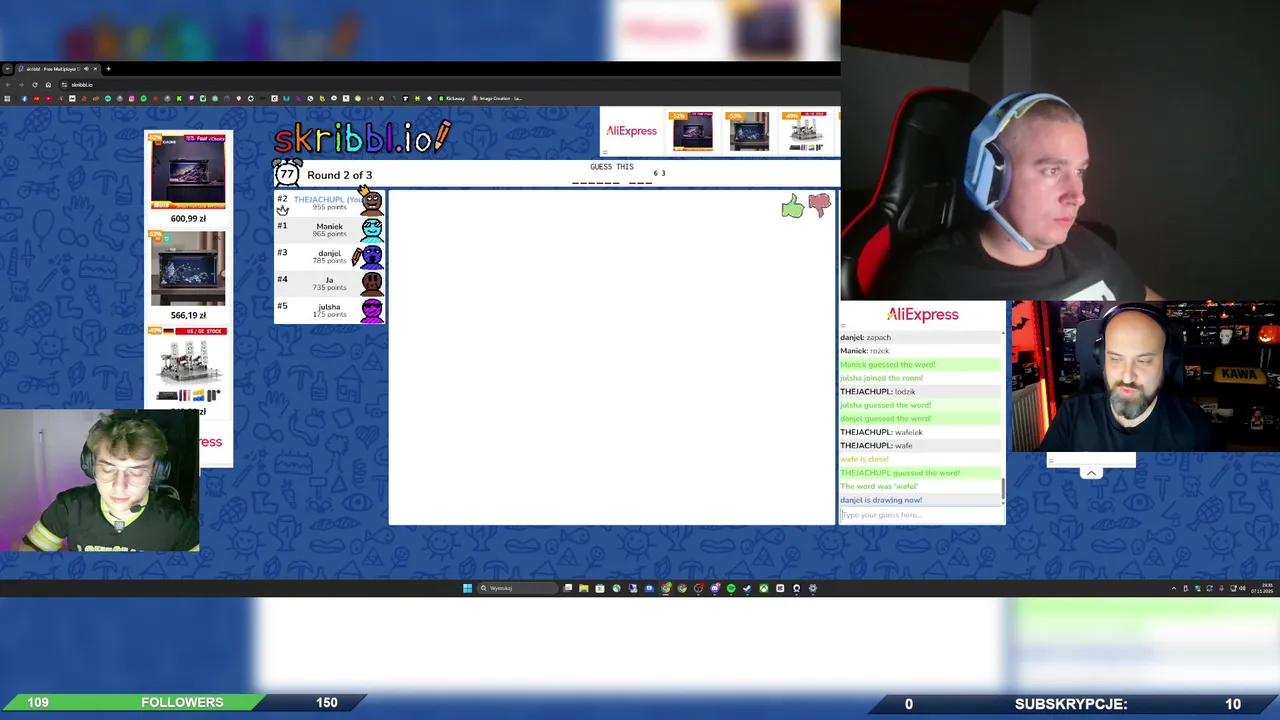Go to browser home page
The height and width of the screenshot is (720, 1280).
[x=48, y=85]
